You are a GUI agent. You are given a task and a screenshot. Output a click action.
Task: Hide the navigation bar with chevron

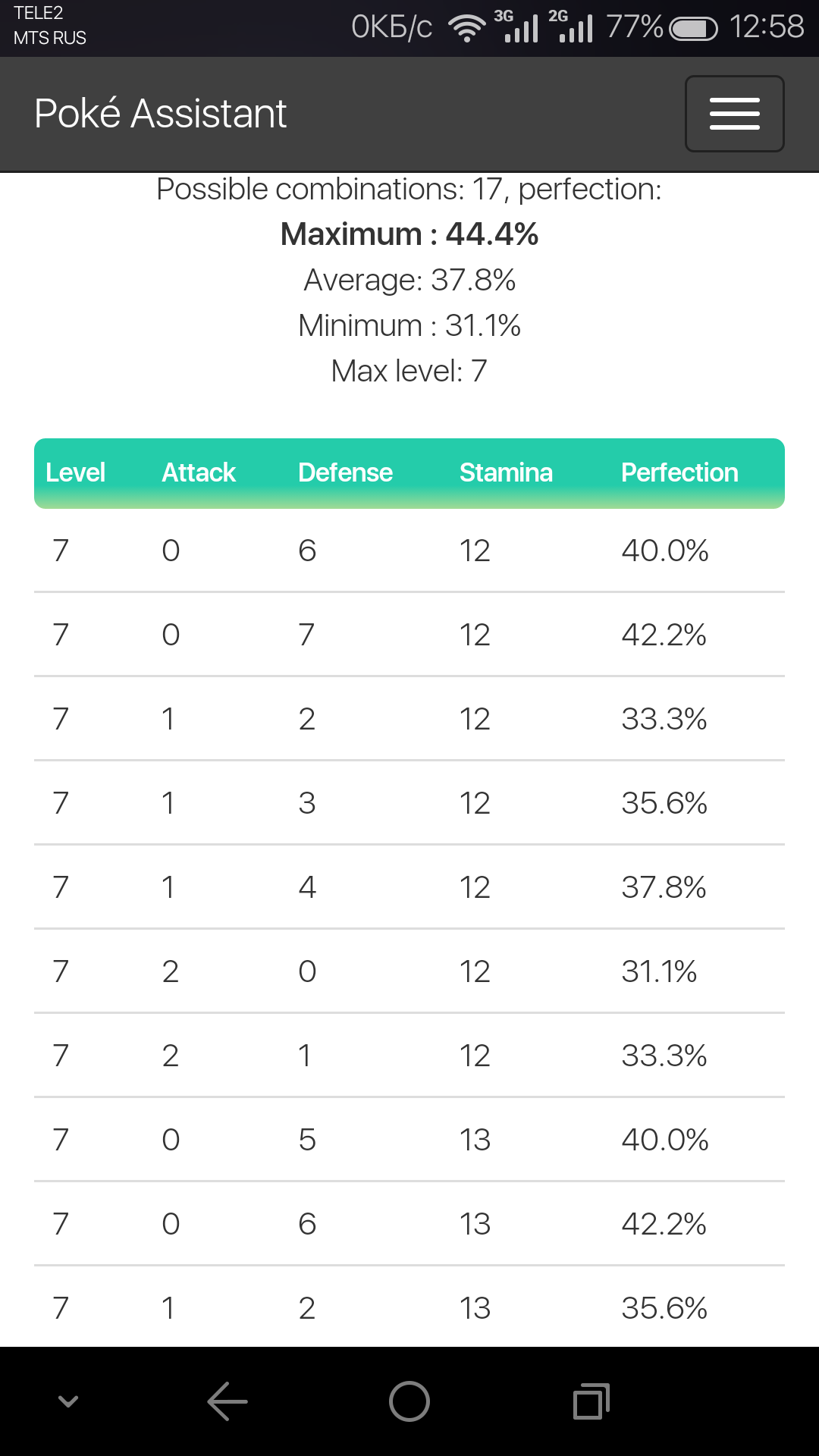pos(68,1401)
